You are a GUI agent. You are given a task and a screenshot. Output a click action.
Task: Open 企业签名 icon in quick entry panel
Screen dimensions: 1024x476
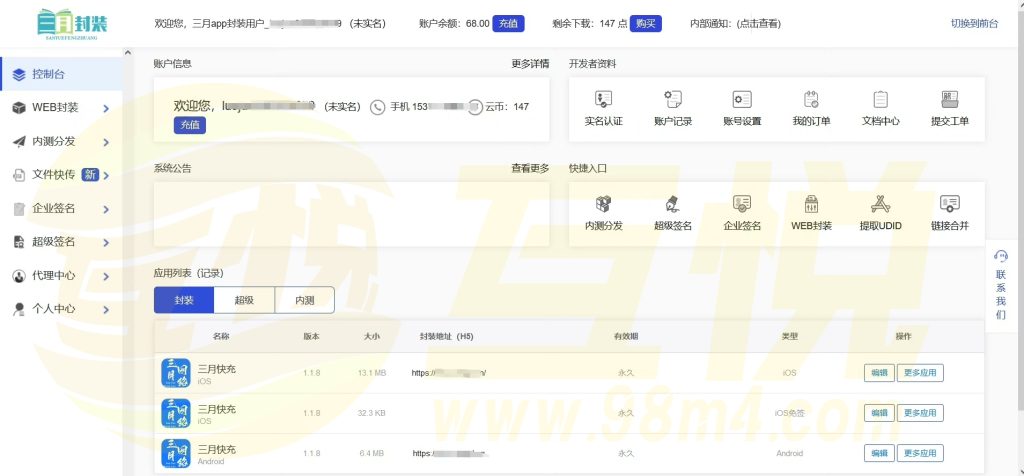pos(742,204)
